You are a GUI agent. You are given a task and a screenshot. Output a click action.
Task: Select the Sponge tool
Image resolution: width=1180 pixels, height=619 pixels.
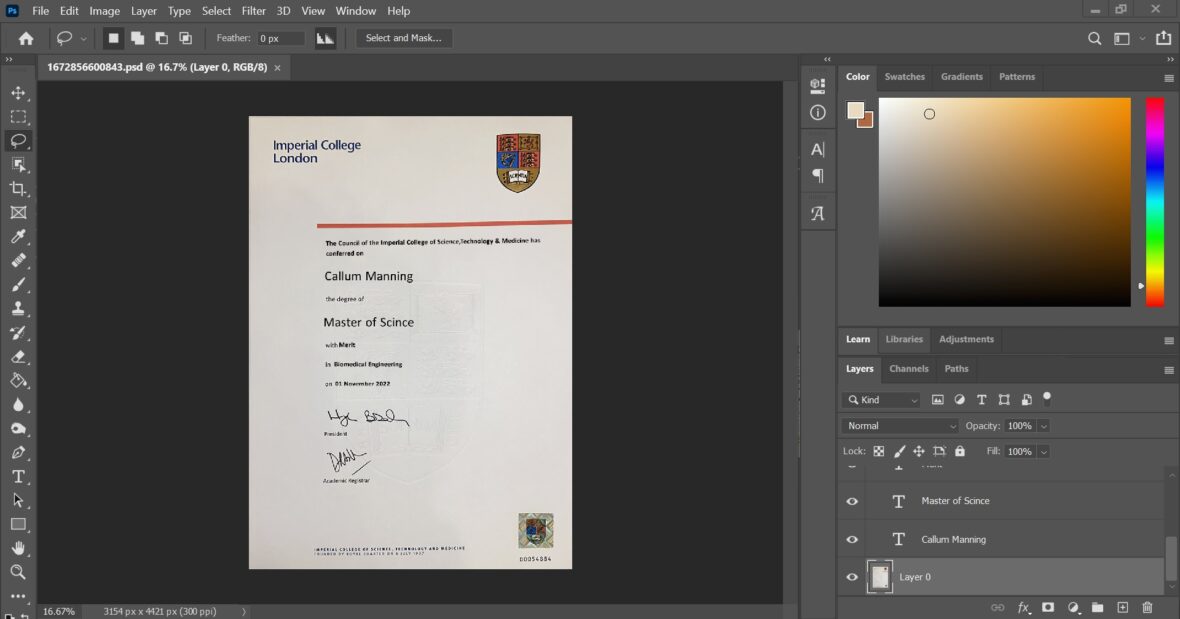[x=18, y=429]
